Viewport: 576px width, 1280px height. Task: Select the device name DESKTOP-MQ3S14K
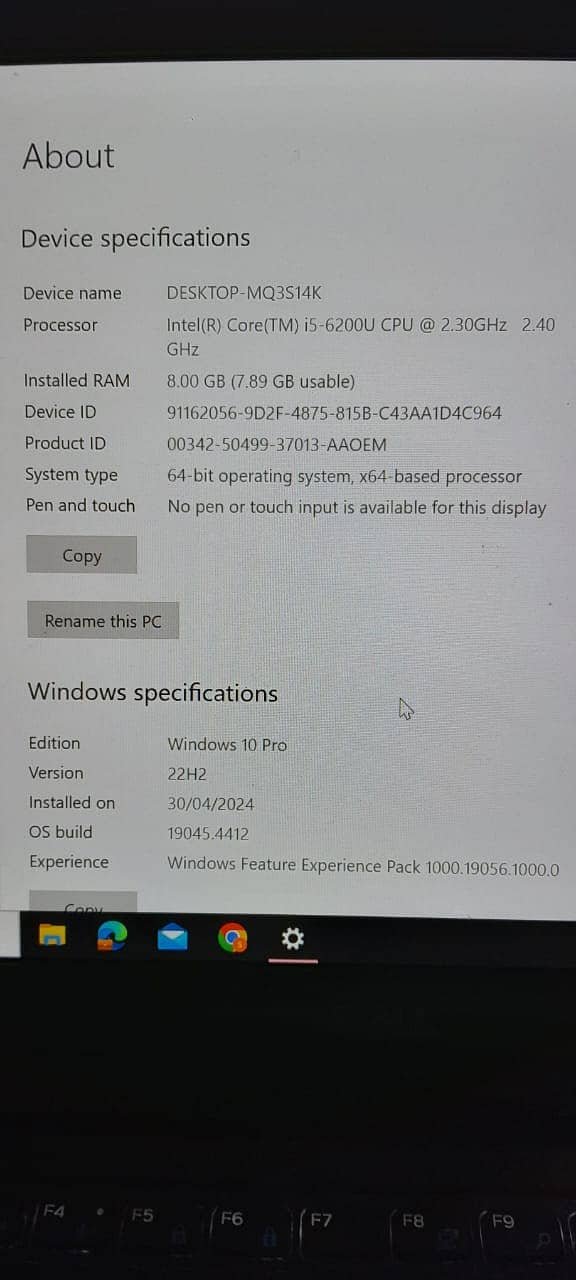(x=244, y=293)
